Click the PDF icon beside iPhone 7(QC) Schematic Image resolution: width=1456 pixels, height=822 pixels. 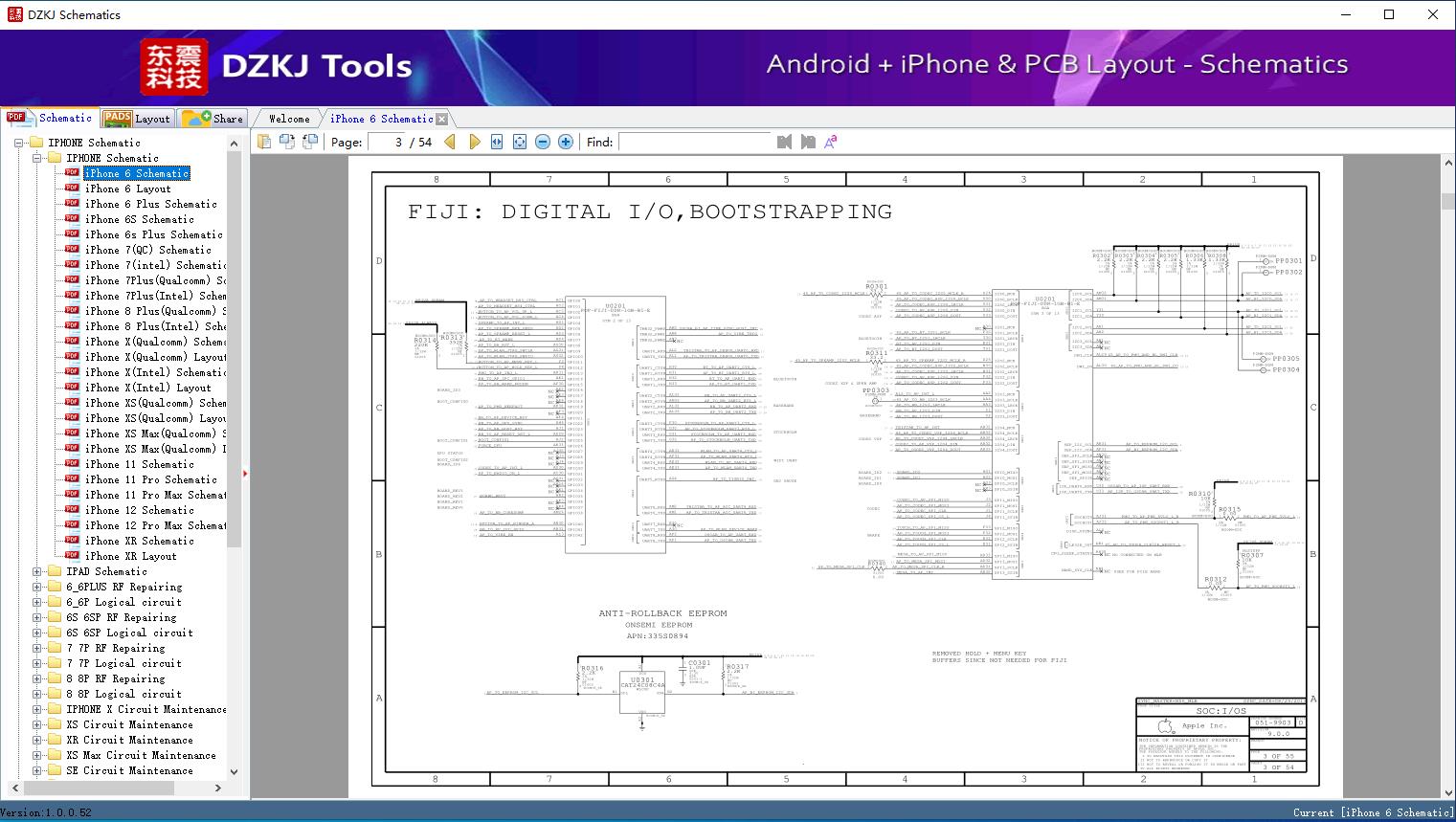tap(72, 250)
